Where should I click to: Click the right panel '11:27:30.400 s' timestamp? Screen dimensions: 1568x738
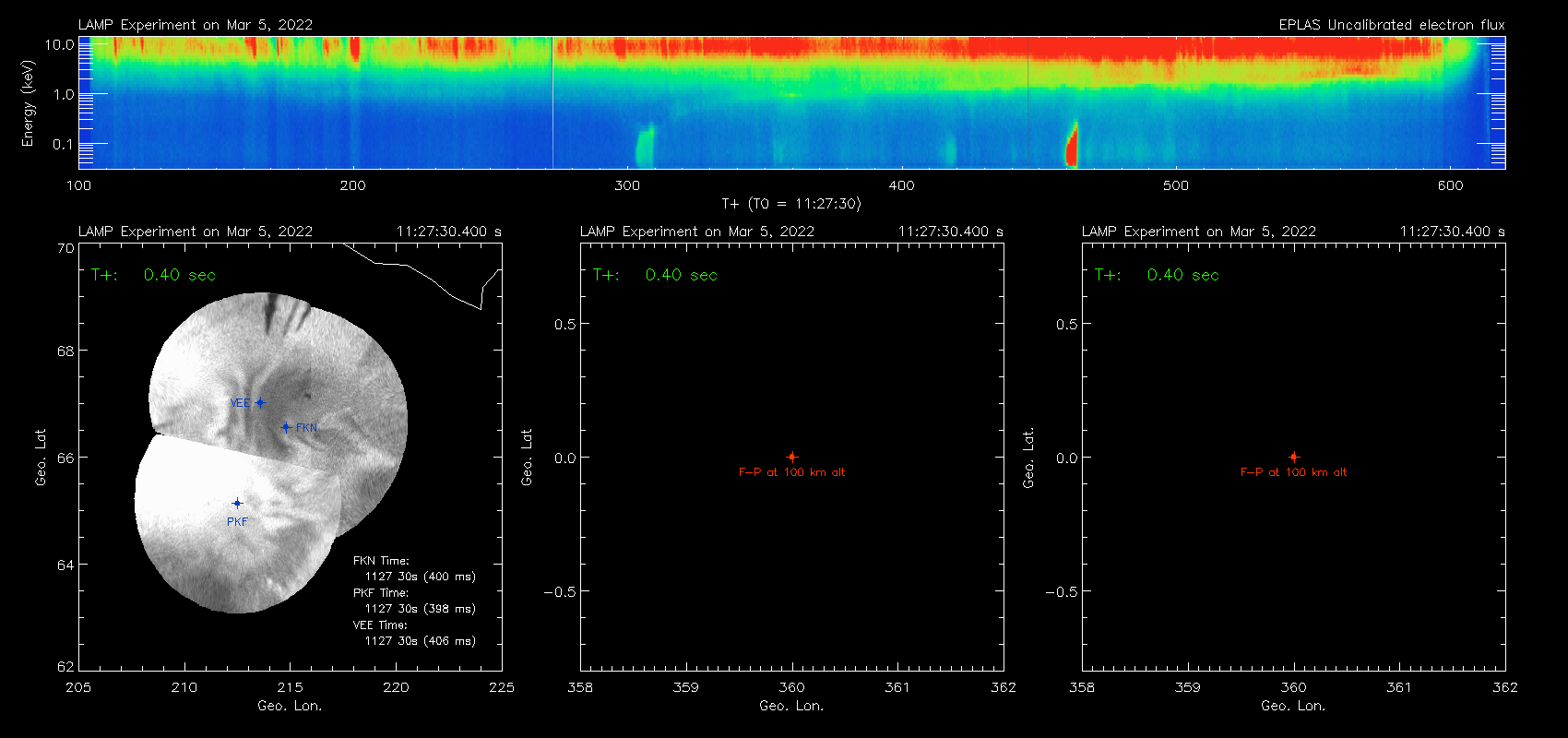[x=1453, y=232]
